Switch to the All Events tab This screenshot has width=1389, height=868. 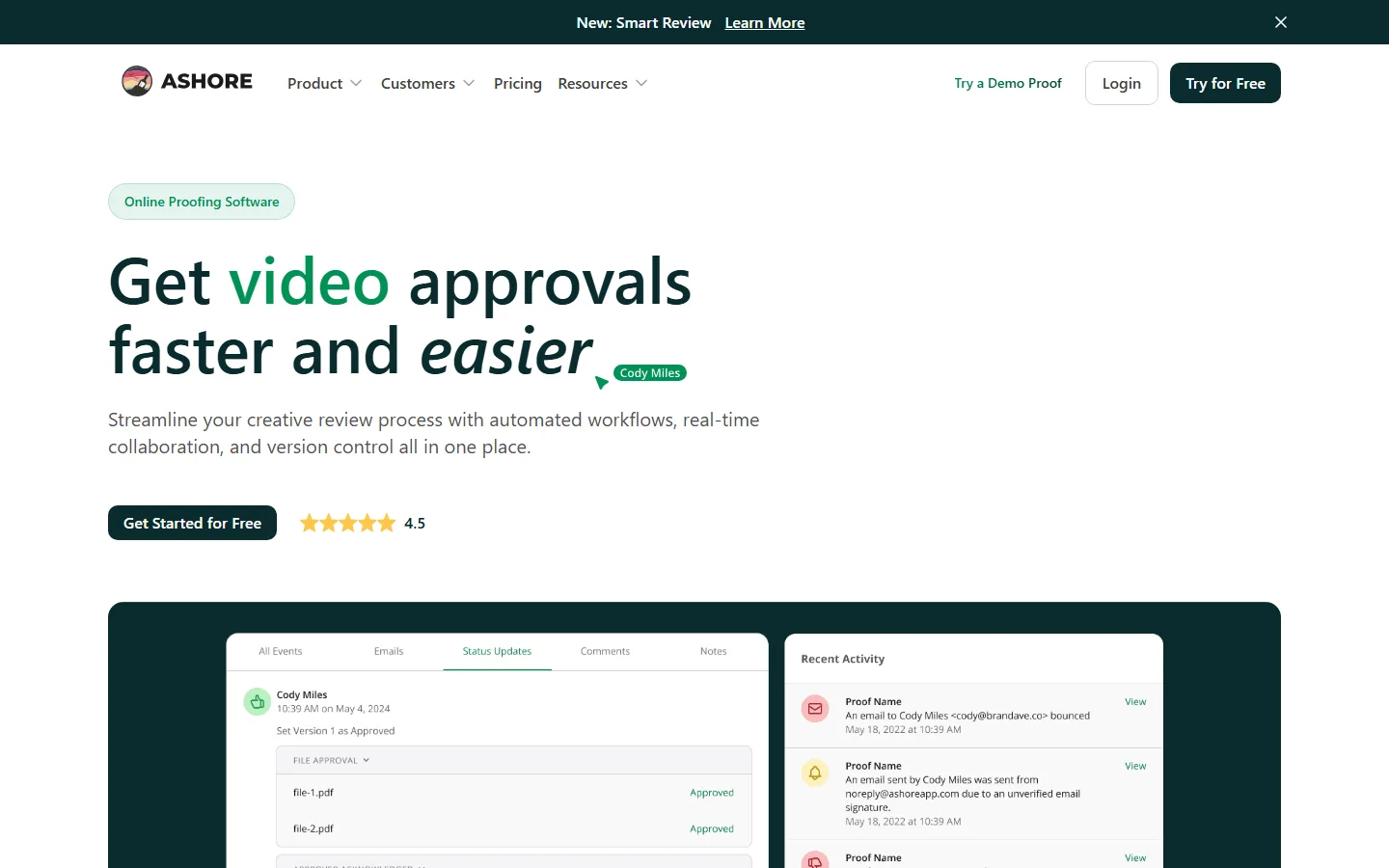click(281, 651)
